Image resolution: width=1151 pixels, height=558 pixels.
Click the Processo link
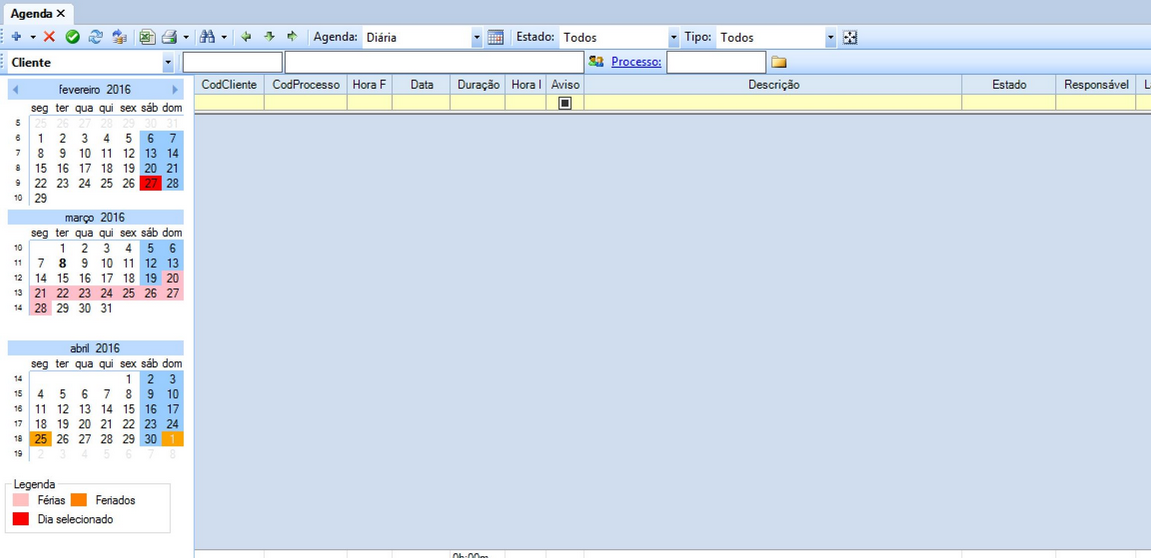[x=636, y=62]
